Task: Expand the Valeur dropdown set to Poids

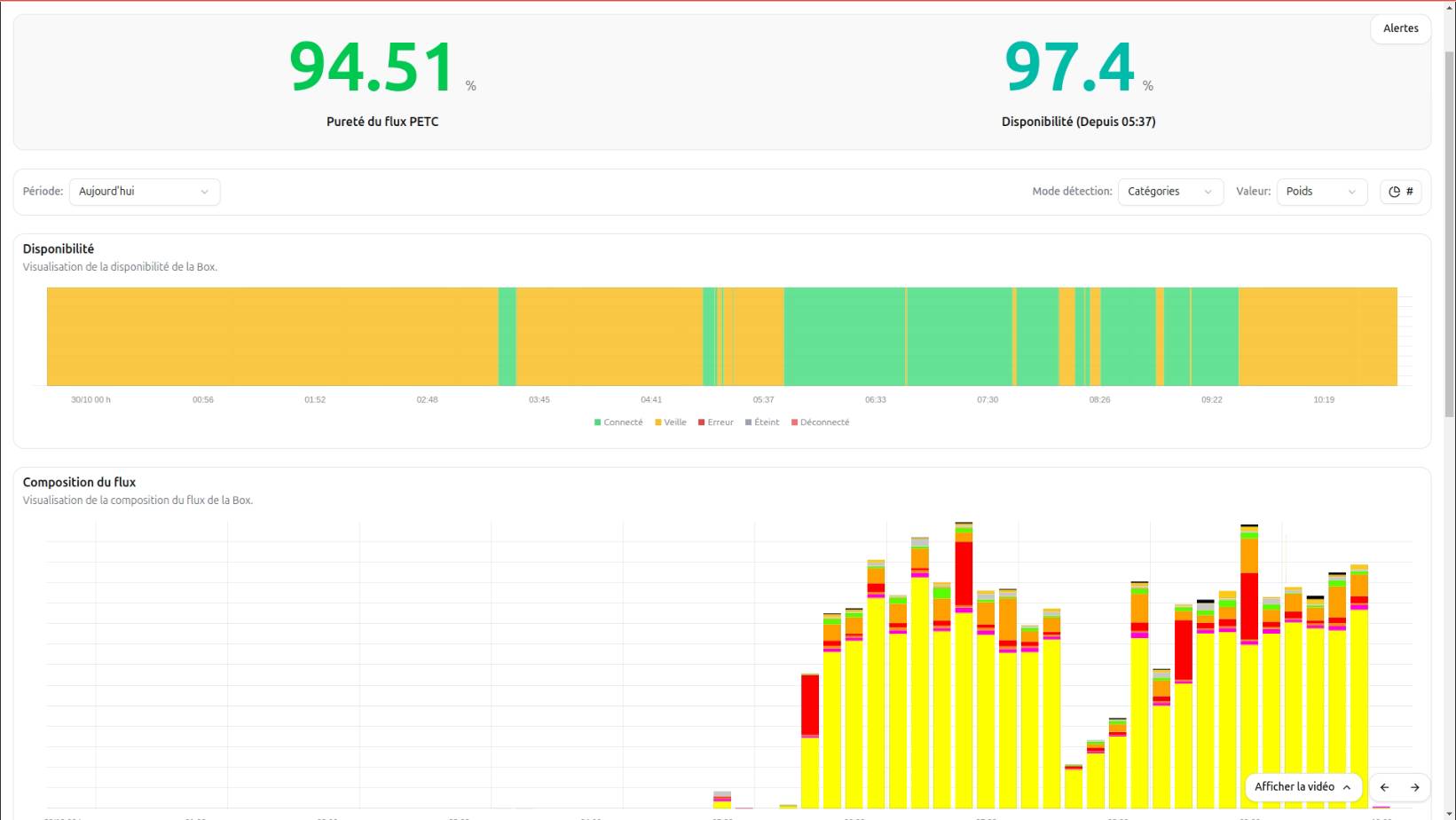Action: click(1321, 192)
